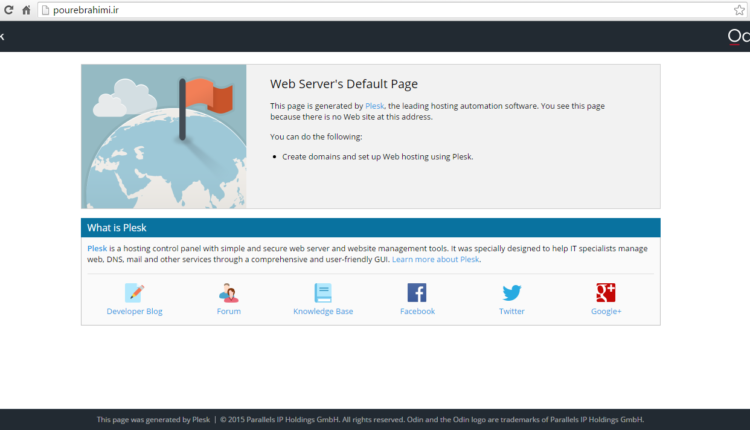Click page document icon in address bar
The height and width of the screenshot is (430, 750).
45,10
